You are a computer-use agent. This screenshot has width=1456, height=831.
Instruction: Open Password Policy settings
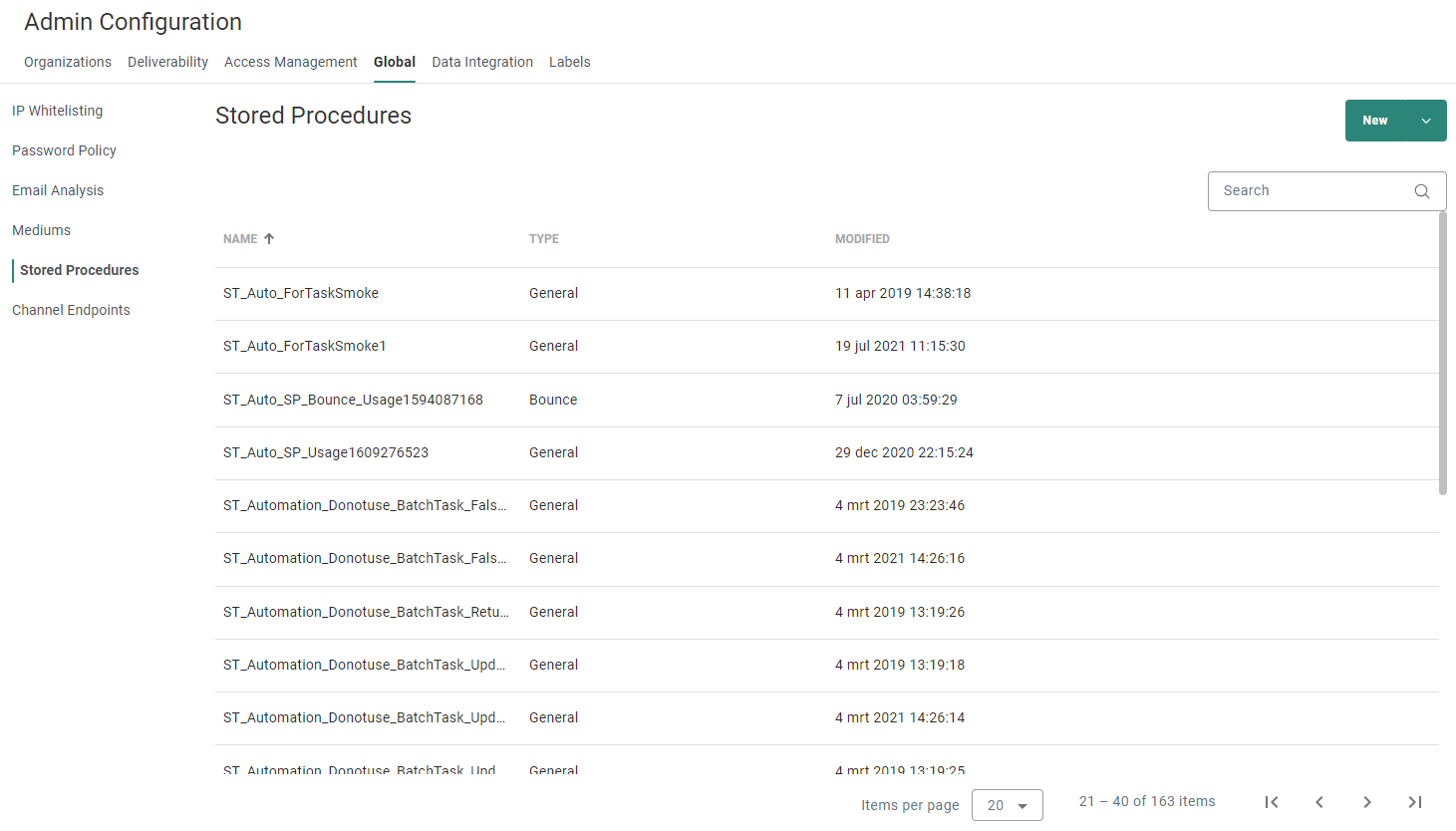tap(64, 150)
